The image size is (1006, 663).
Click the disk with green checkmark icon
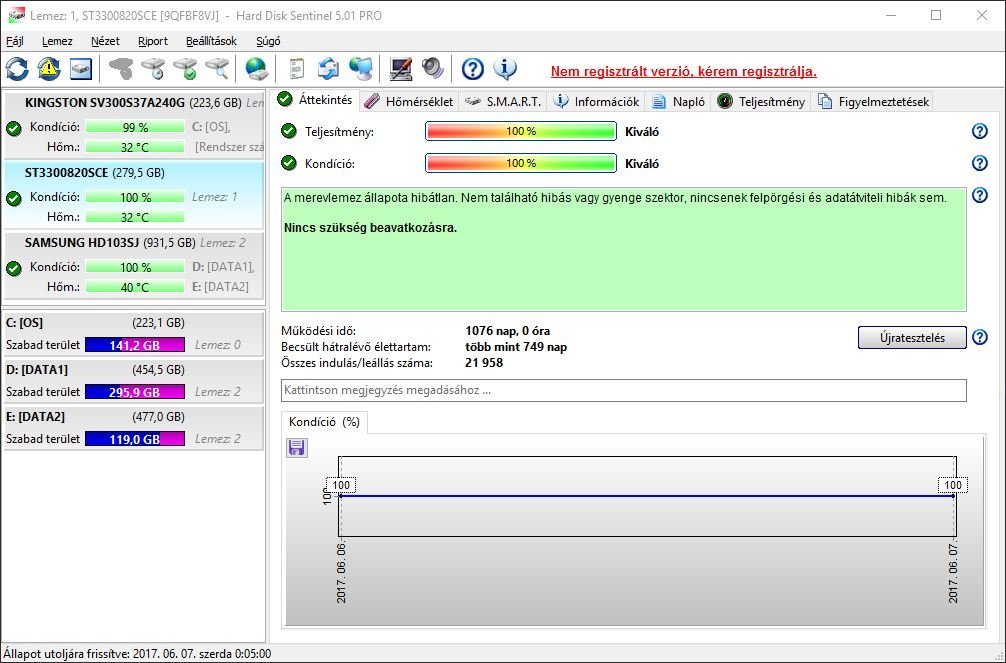coord(185,69)
